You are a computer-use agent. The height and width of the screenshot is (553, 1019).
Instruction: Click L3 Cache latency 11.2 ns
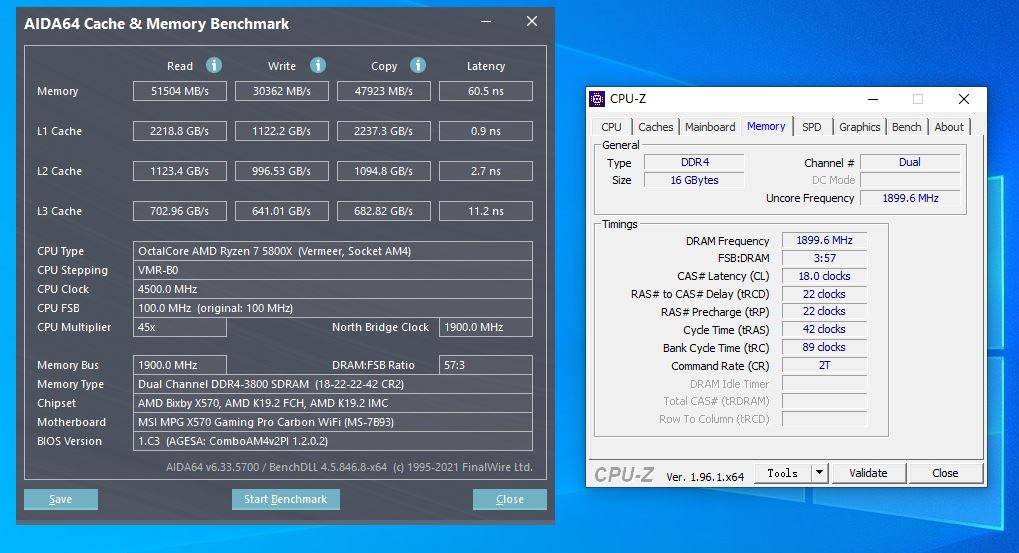point(485,211)
